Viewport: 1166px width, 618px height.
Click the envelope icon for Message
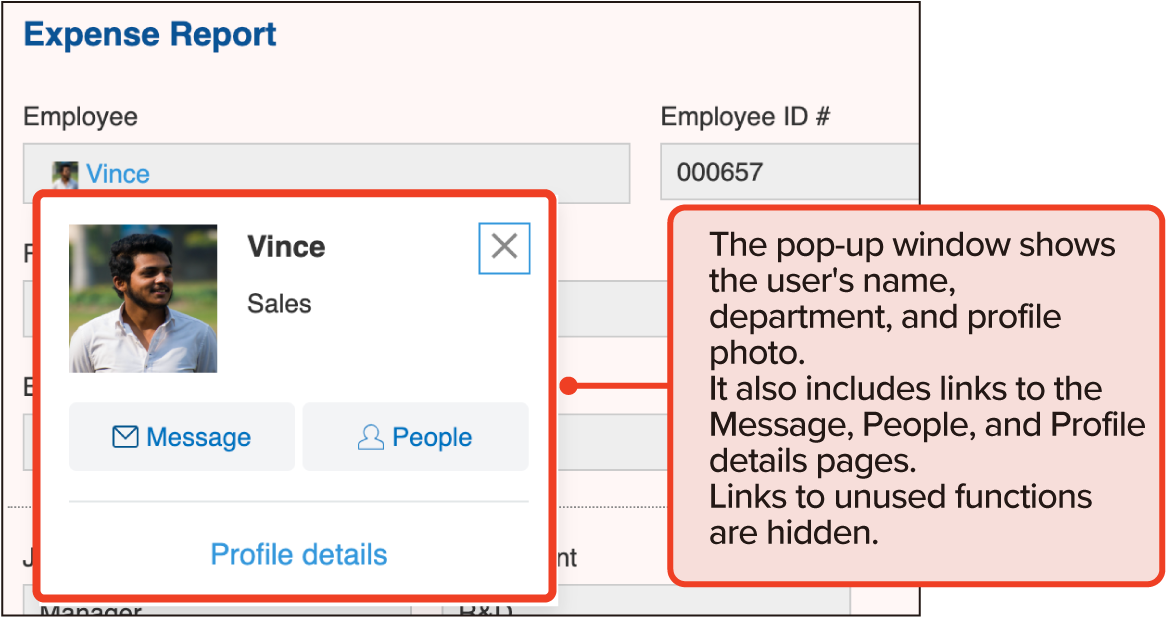[x=125, y=437]
